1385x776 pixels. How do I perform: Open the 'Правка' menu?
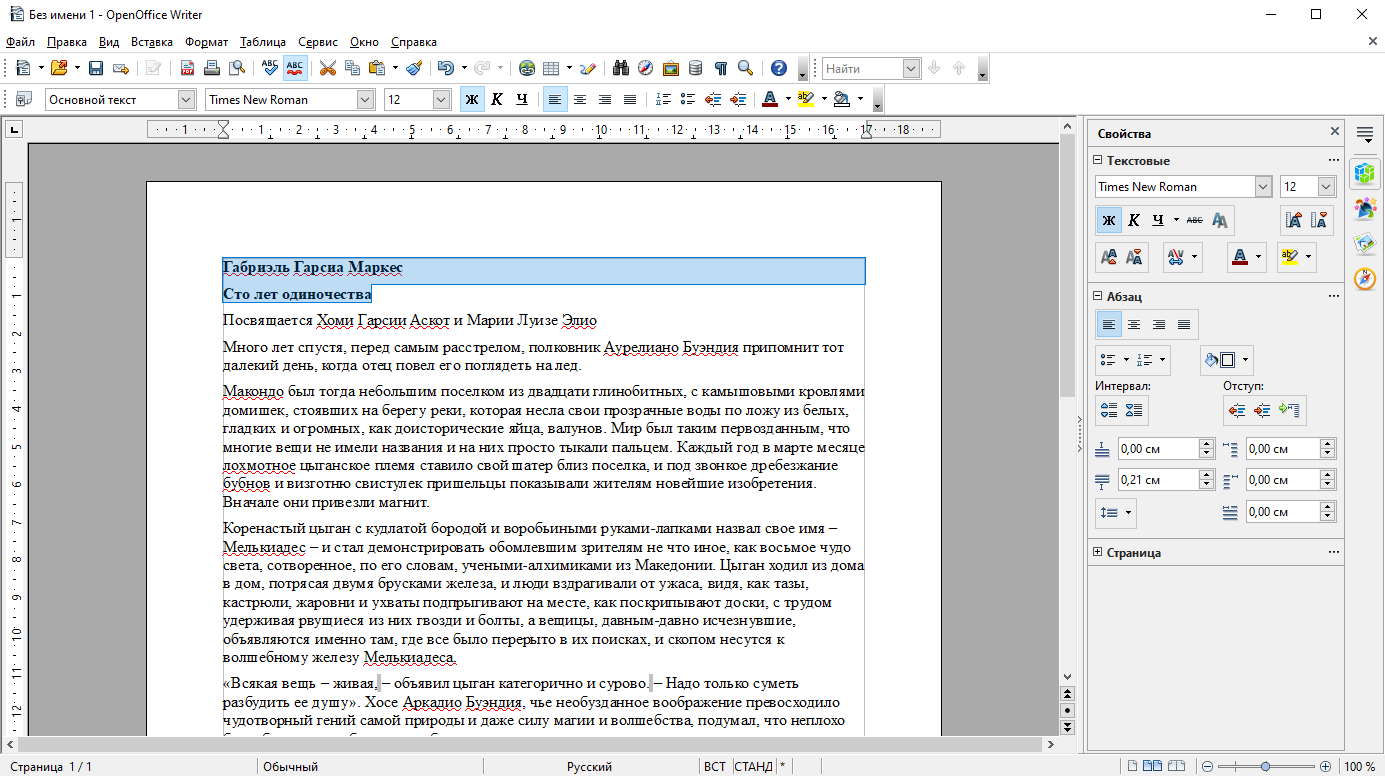click(66, 42)
